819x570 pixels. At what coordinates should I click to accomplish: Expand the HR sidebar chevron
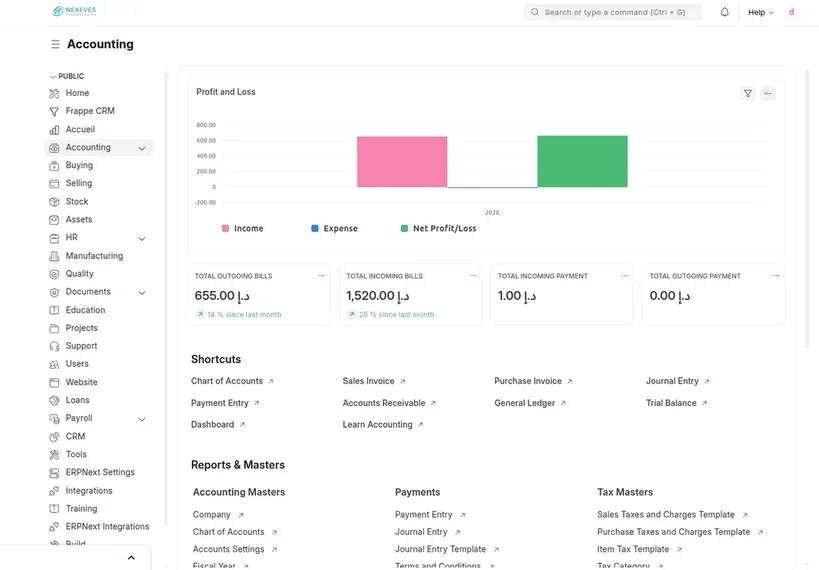click(142, 239)
